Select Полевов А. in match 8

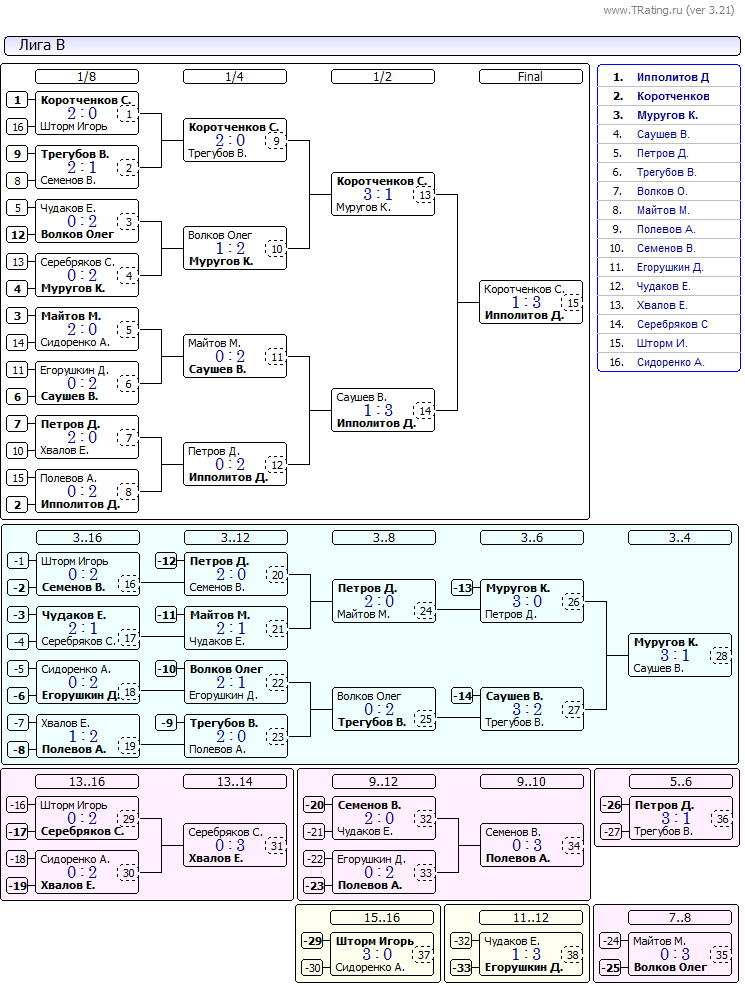[69, 478]
